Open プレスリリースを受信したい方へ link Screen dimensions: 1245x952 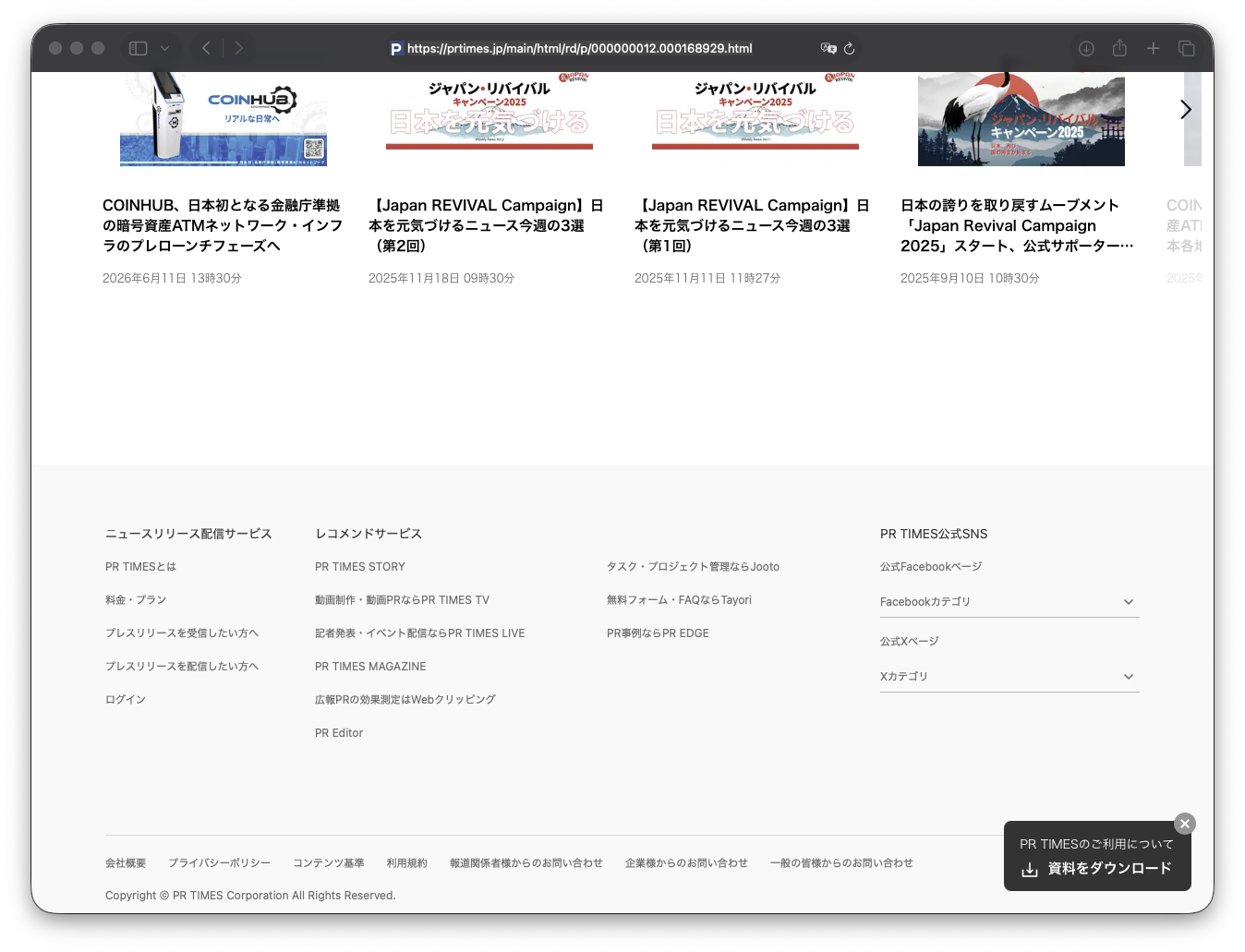point(182,633)
